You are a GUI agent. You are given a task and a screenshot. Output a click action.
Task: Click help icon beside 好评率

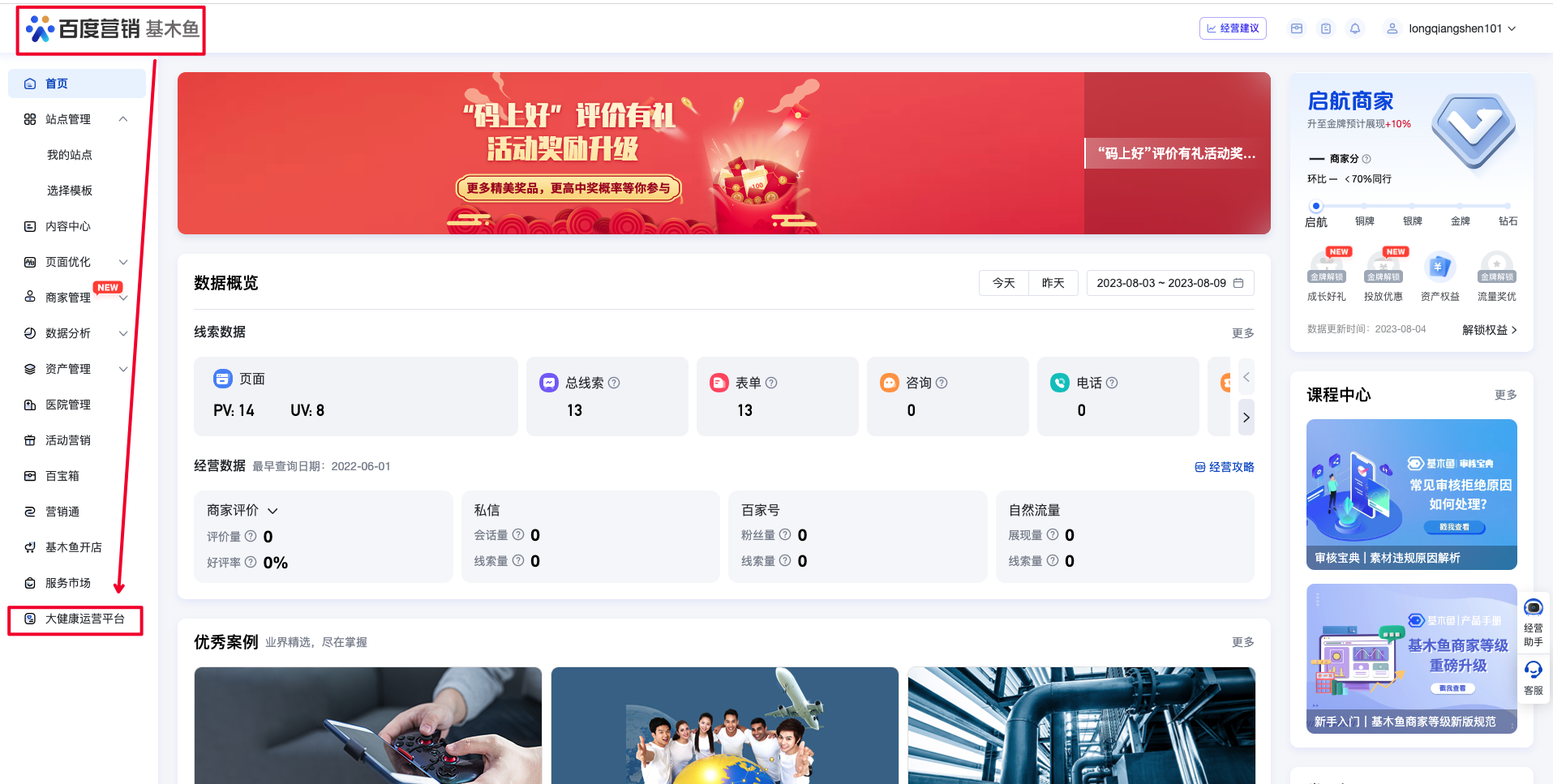coord(251,562)
